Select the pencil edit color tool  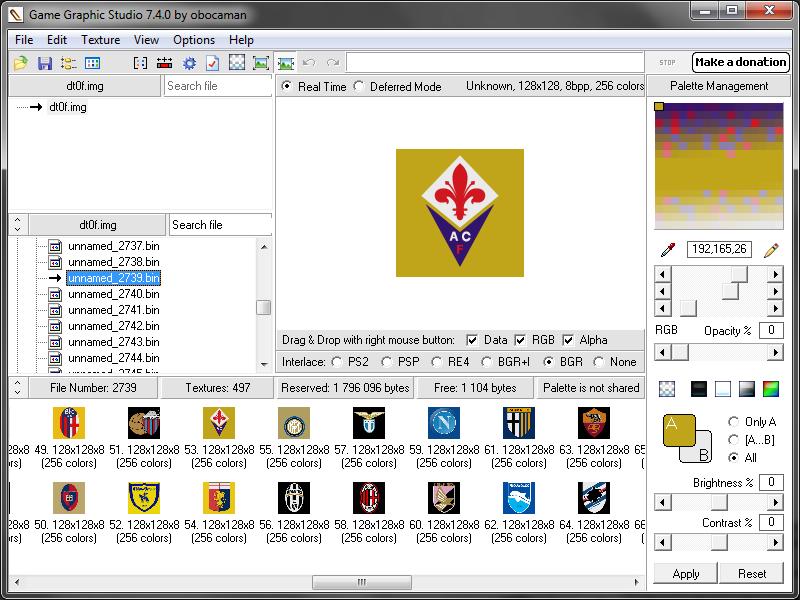pyautogui.click(x=771, y=249)
